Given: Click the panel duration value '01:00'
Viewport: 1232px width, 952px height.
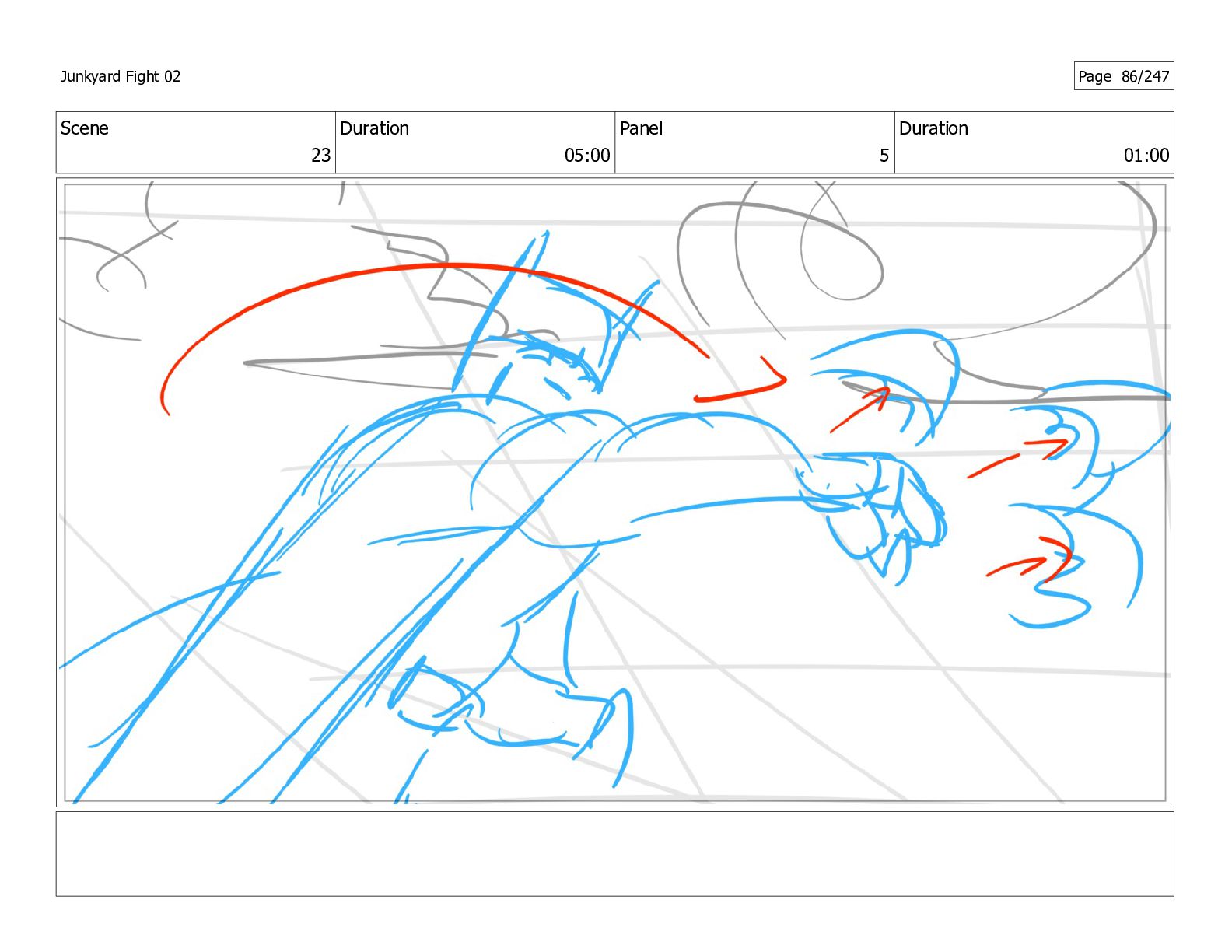Looking at the screenshot, I should 1146,156.
